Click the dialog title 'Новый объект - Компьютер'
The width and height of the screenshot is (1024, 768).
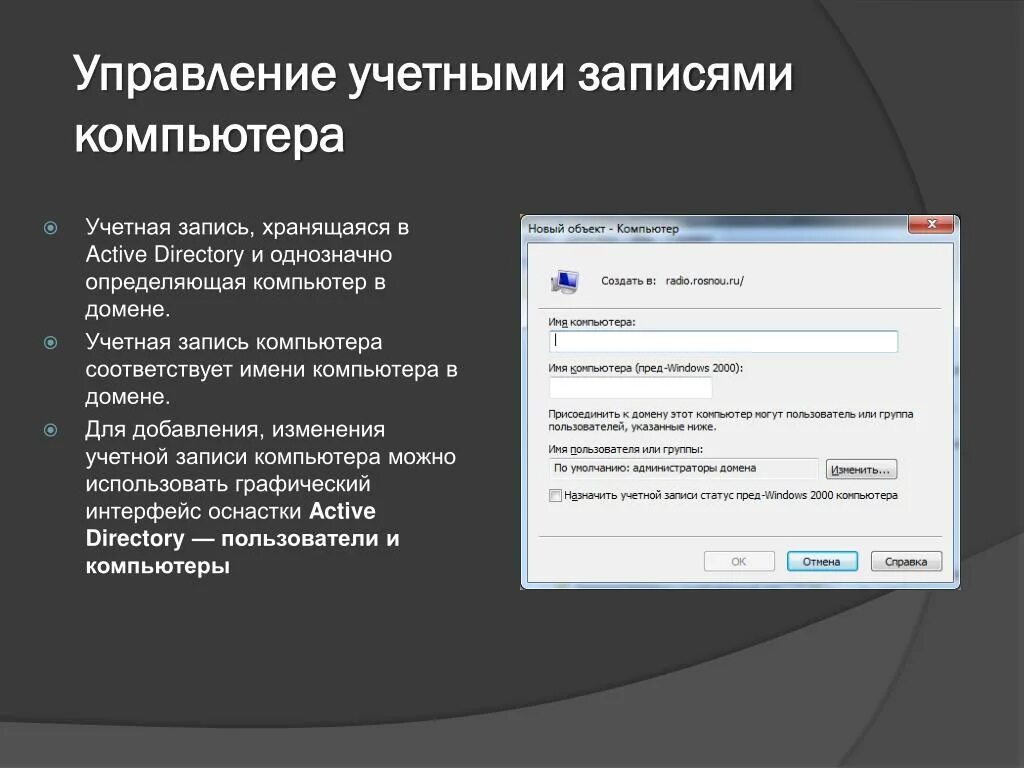point(603,229)
